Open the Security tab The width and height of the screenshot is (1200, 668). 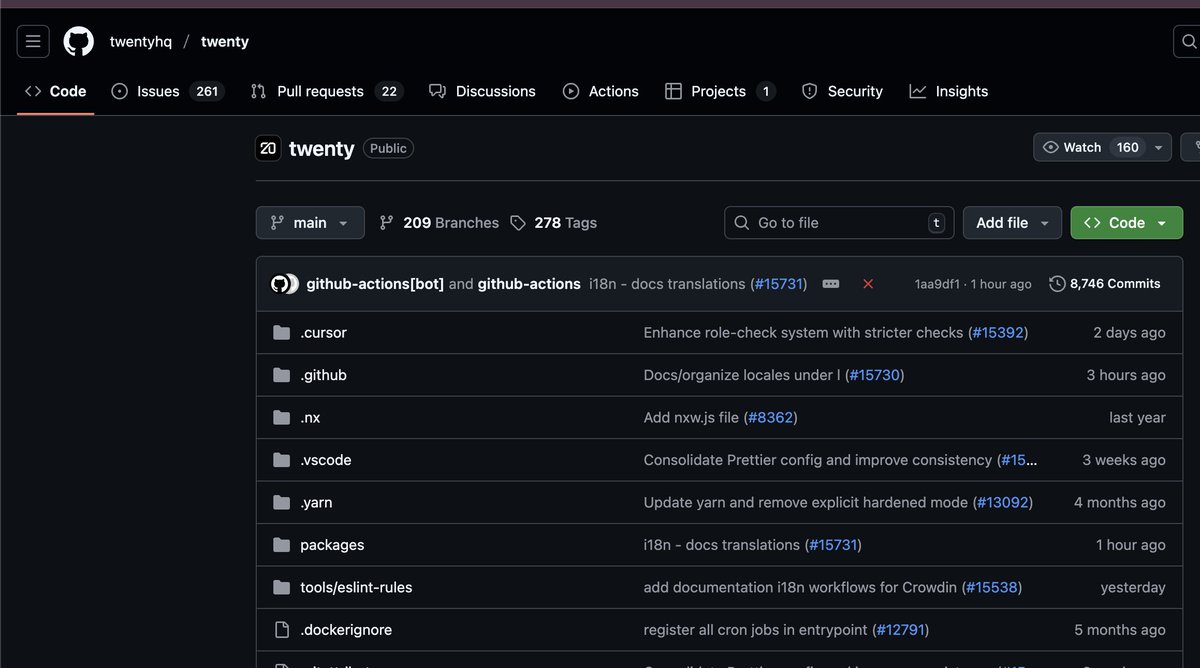(842, 91)
